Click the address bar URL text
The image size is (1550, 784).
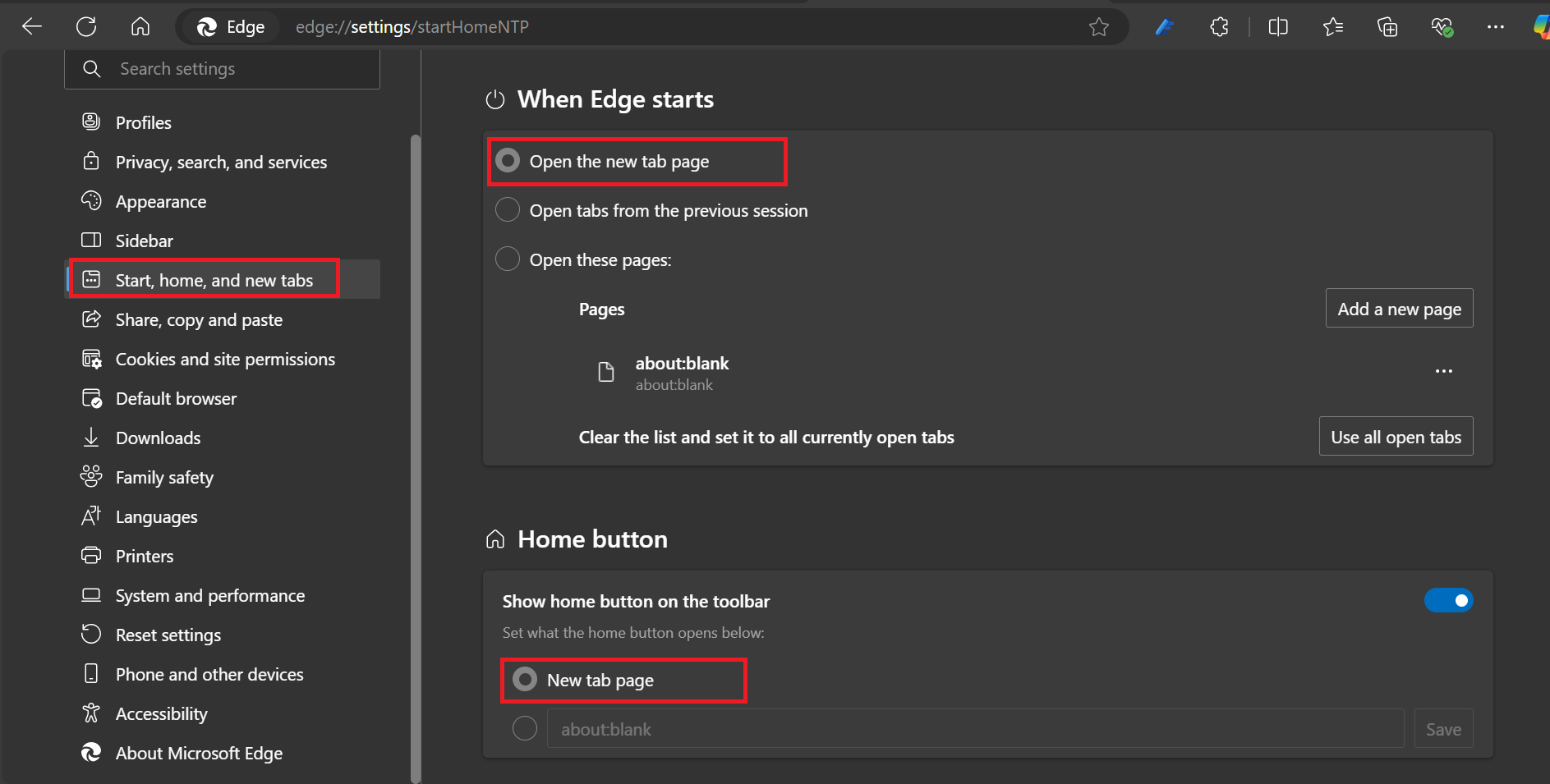pos(412,27)
